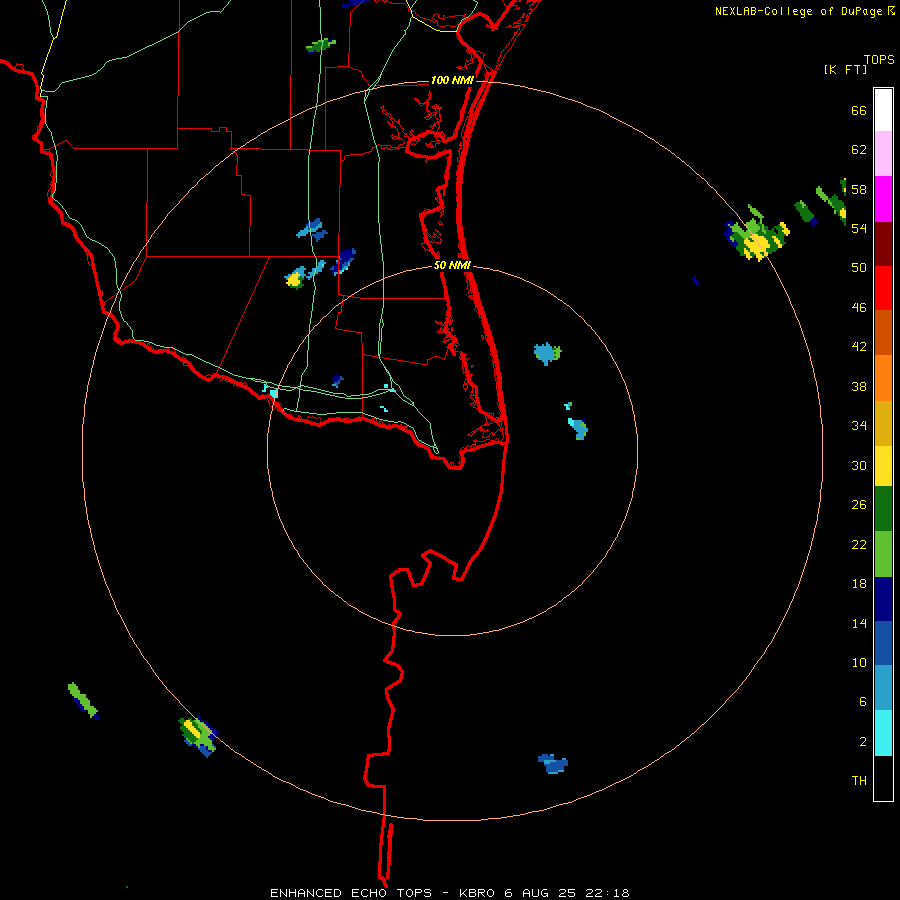Click legend value "42"

pos(859,347)
